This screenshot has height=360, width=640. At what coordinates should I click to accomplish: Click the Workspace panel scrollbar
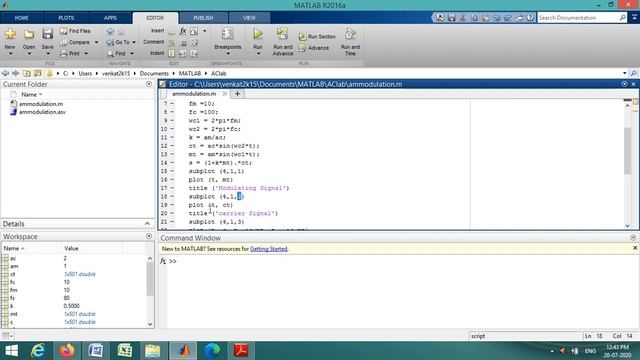[x=150, y=280]
